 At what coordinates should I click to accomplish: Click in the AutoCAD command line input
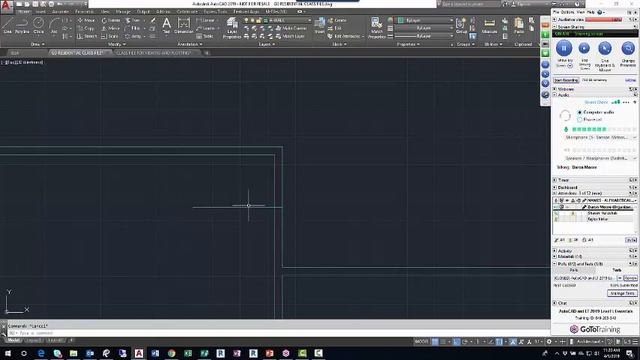[278, 333]
